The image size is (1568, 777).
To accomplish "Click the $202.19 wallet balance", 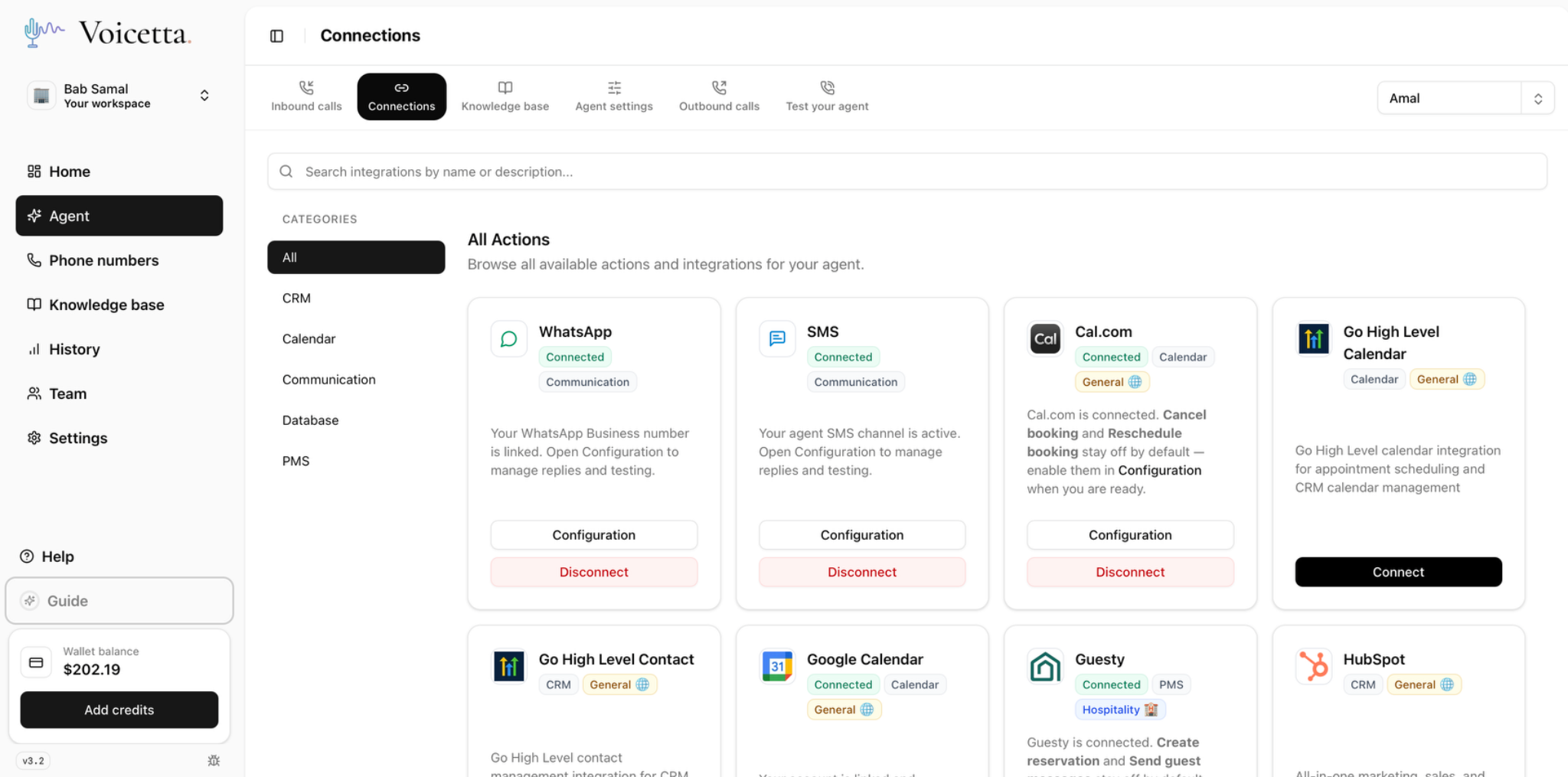I will tap(92, 670).
